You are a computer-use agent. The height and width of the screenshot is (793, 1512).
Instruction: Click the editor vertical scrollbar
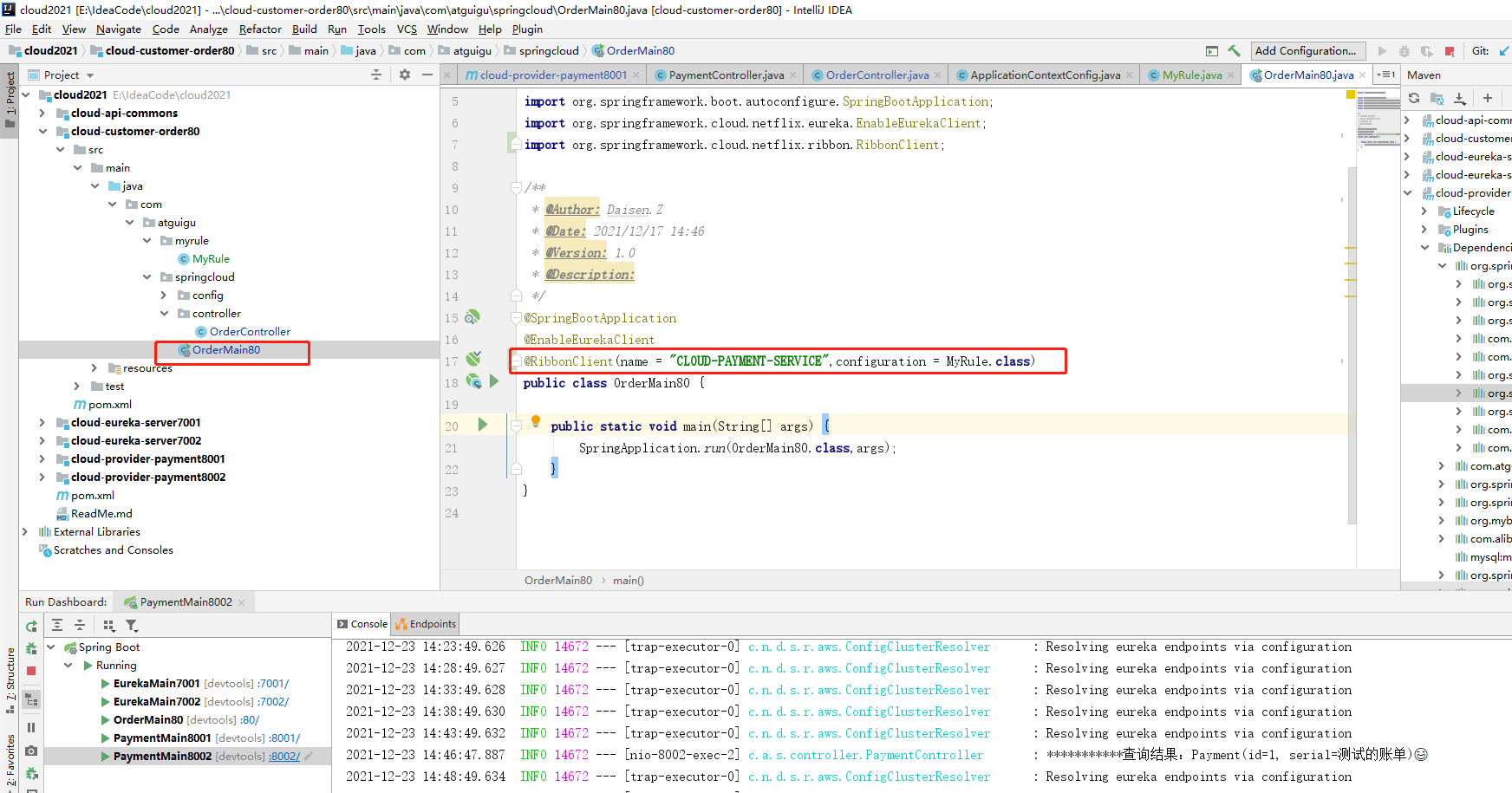click(x=1352, y=347)
